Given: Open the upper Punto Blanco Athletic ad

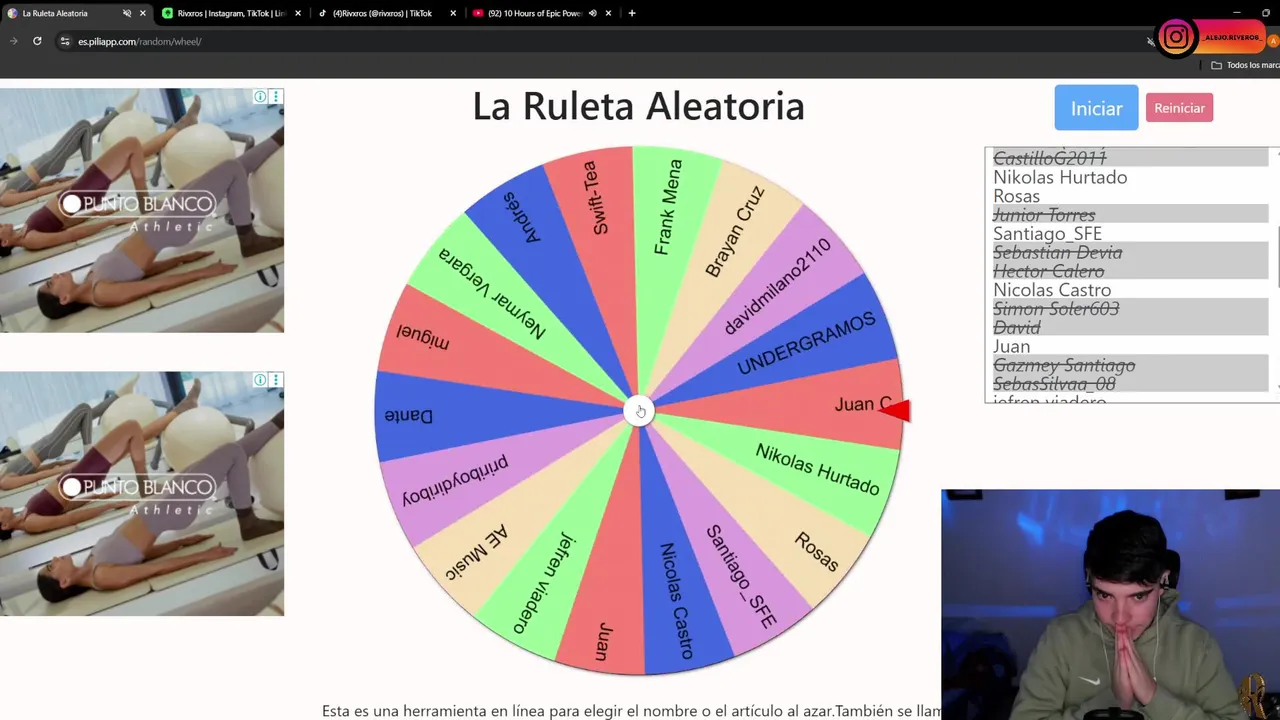Looking at the screenshot, I should 142,211.
